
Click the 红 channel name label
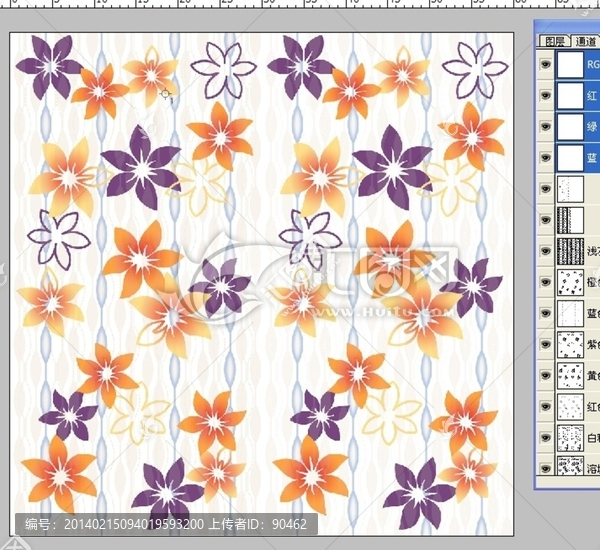(592, 95)
